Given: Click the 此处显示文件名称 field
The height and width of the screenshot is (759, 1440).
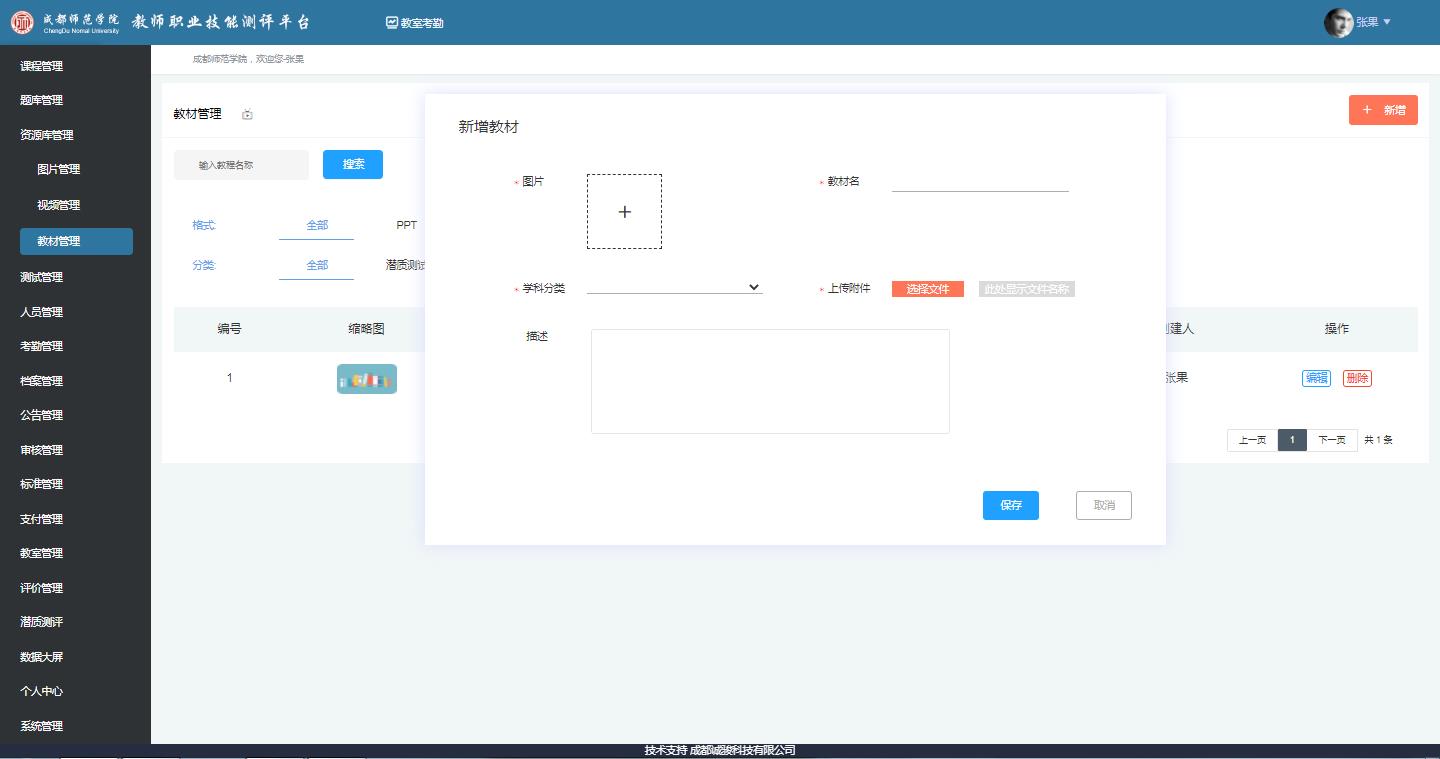Looking at the screenshot, I should [x=1027, y=289].
